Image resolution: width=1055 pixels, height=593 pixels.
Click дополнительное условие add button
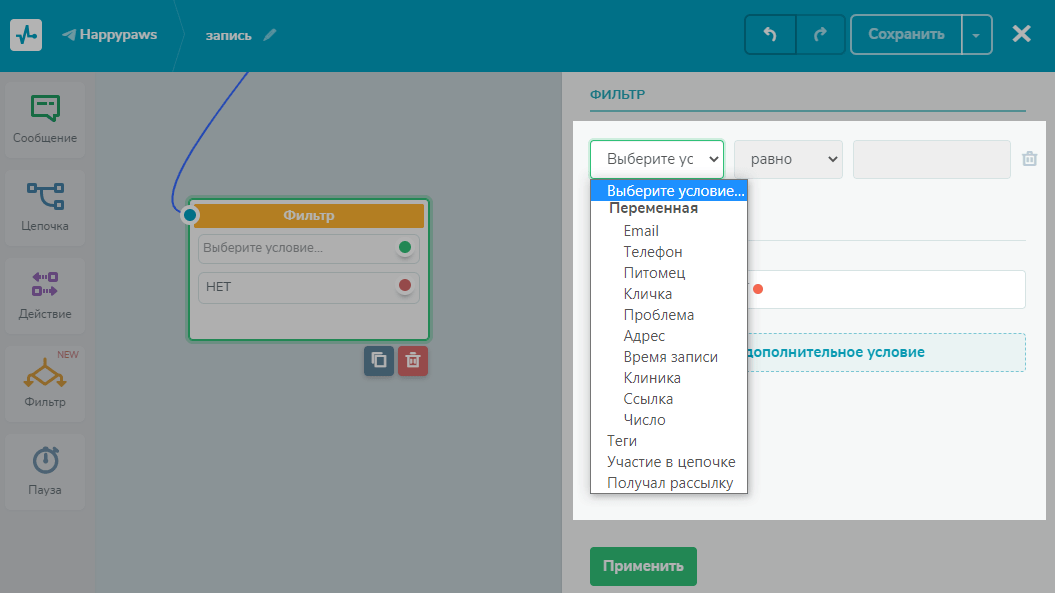coord(886,352)
